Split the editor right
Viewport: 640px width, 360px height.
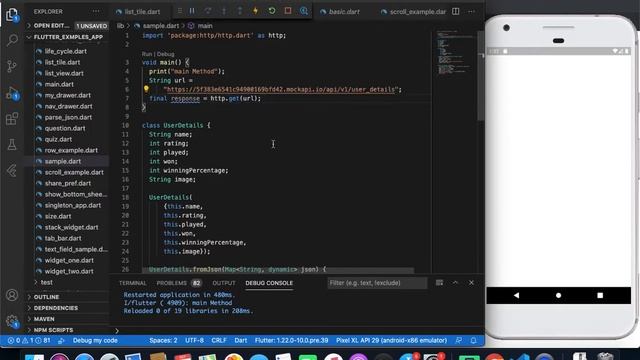coord(456,11)
